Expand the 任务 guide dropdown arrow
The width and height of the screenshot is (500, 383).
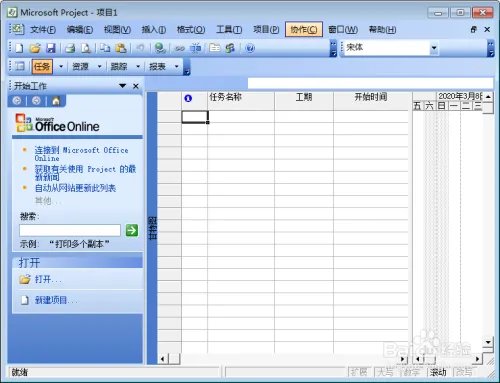[x=61, y=66]
